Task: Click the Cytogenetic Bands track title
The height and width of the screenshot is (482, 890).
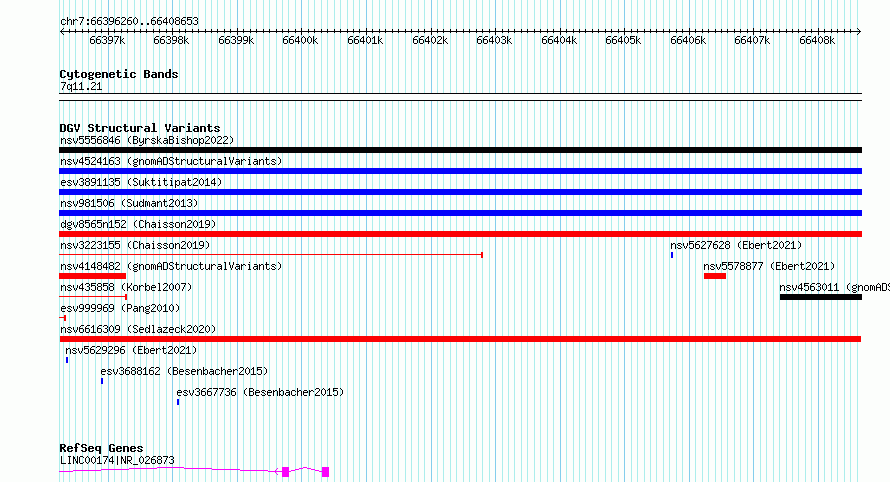Action: 119,74
